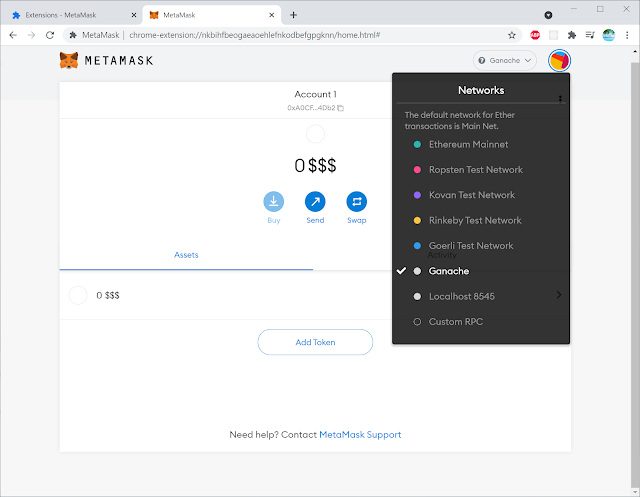Open the Chrome profile avatar

(609, 35)
